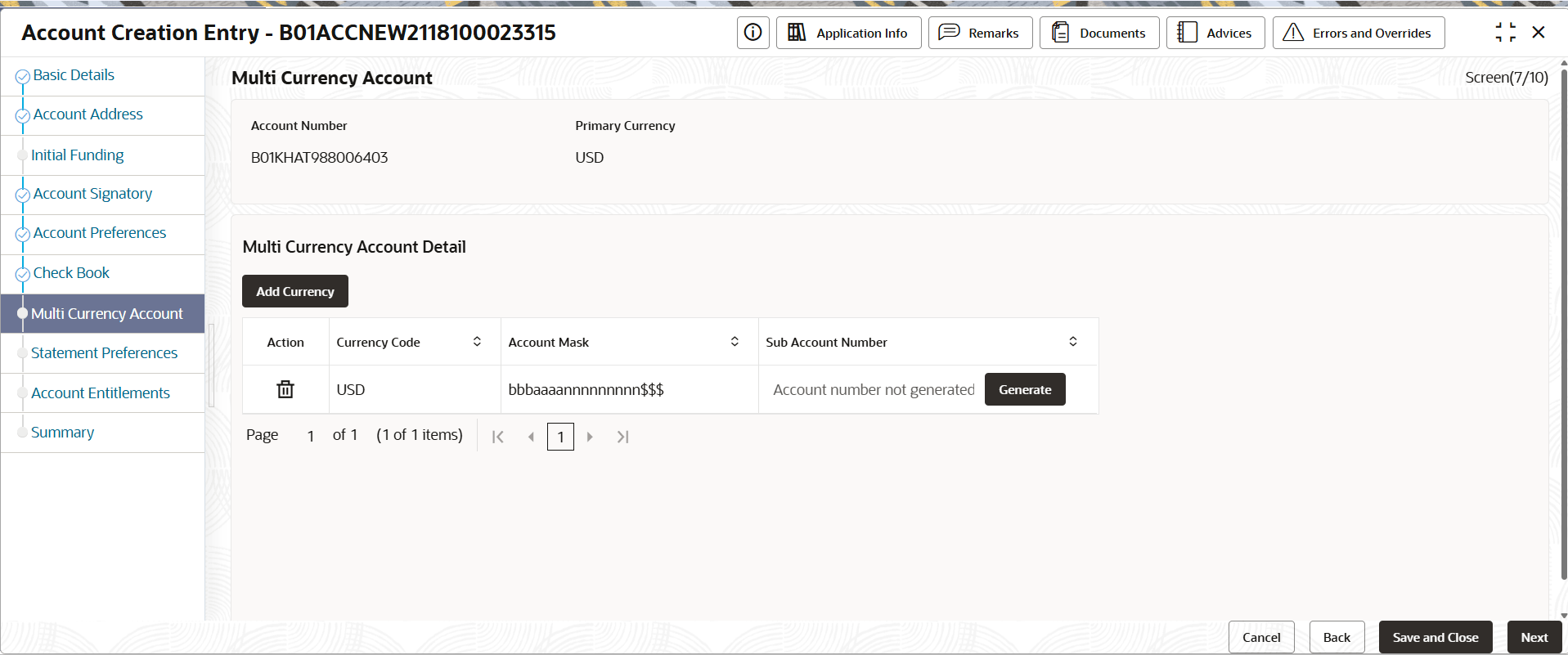Click the information circle icon

(753, 33)
